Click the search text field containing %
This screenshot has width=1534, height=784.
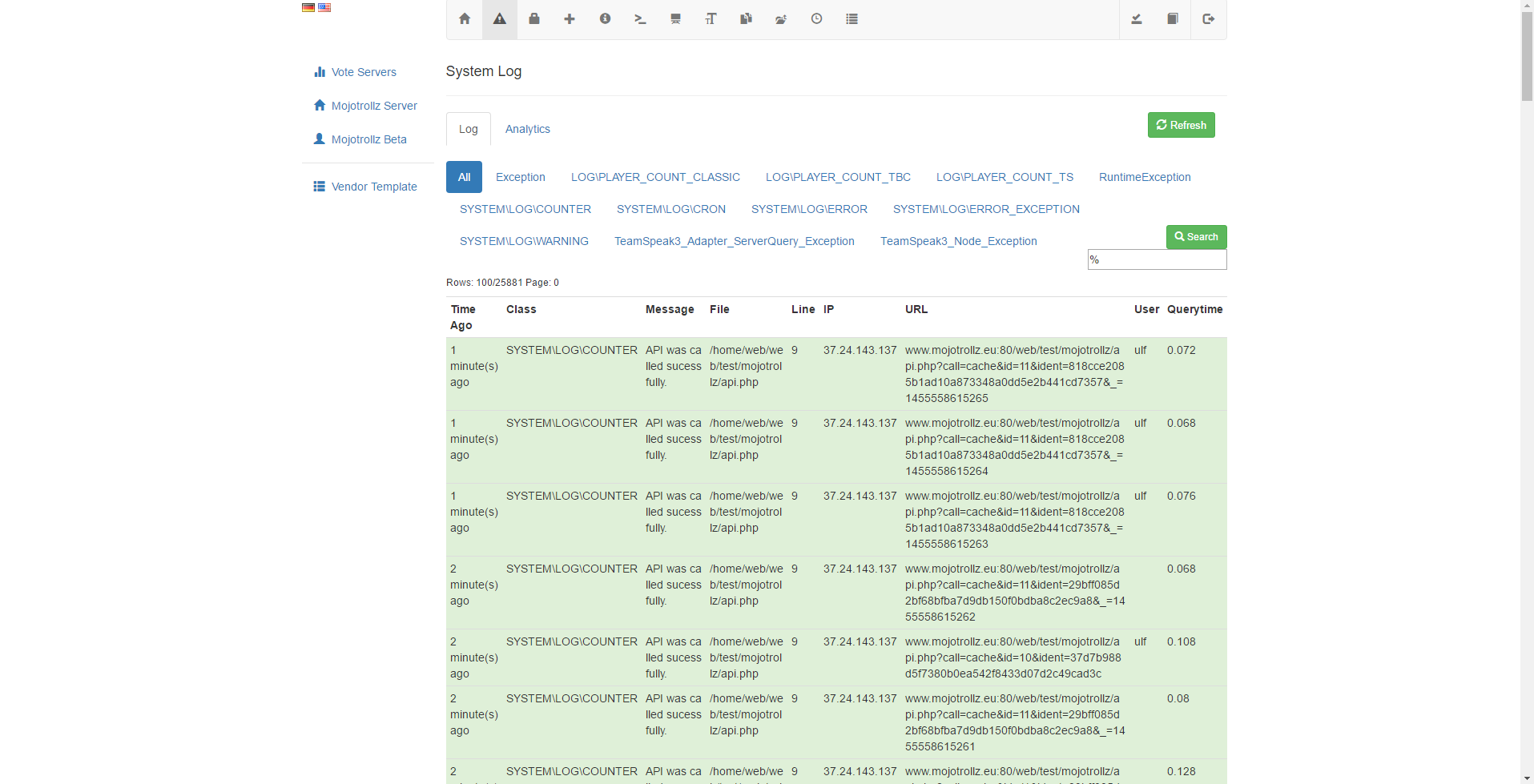[x=1157, y=259]
